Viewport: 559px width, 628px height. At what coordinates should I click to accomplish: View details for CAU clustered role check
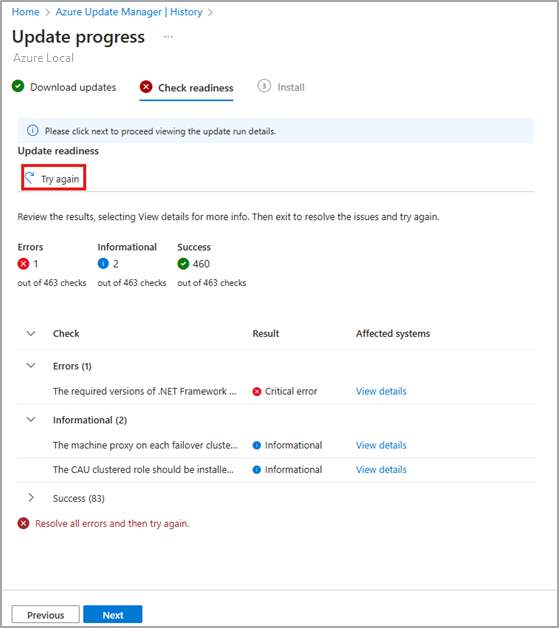[381, 470]
